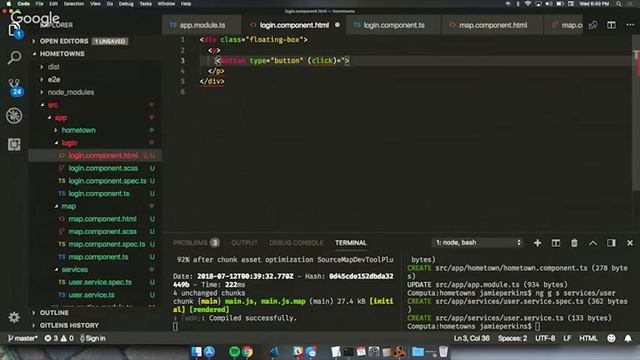Select the login.component.html editor tab
The height and width of the screenshot is (360, 640).
(294, 25)
